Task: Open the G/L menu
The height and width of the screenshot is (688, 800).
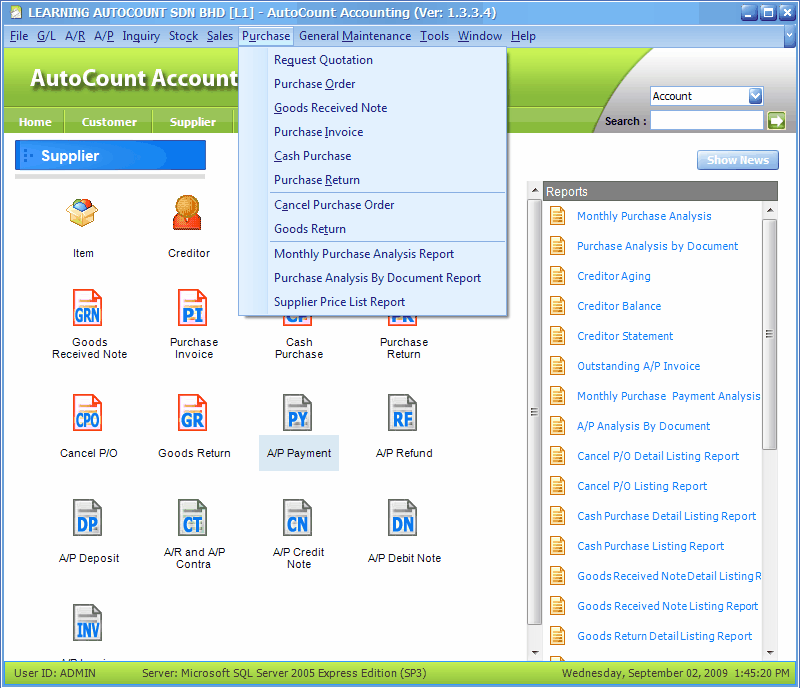Action: pyautogui.click(x=46, y=36)
